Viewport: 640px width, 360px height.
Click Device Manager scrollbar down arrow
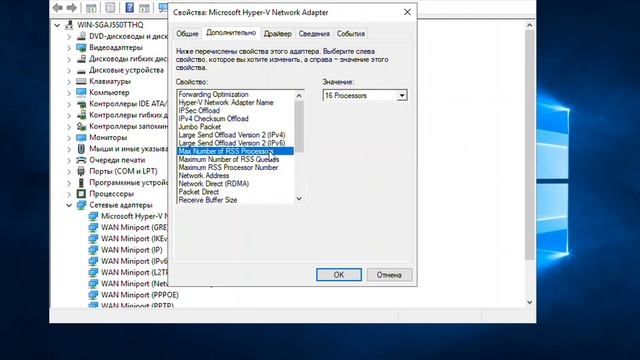529,302
